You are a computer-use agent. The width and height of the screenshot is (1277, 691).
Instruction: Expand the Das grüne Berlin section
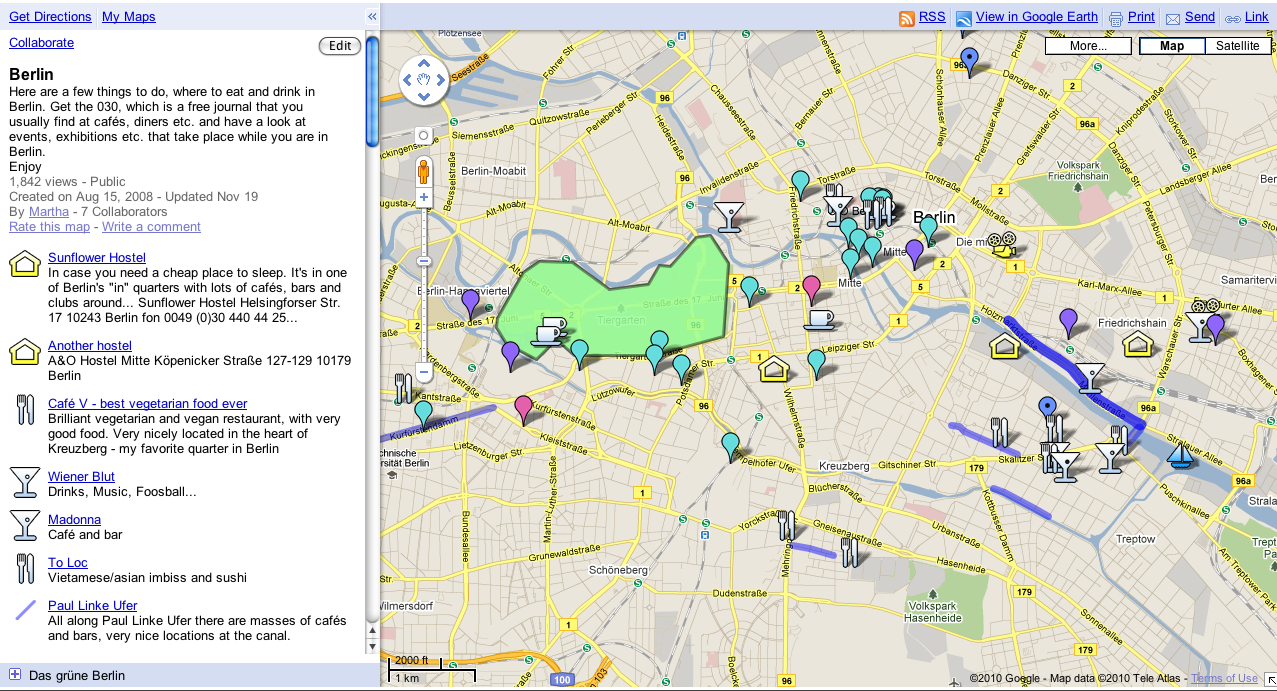15,675
